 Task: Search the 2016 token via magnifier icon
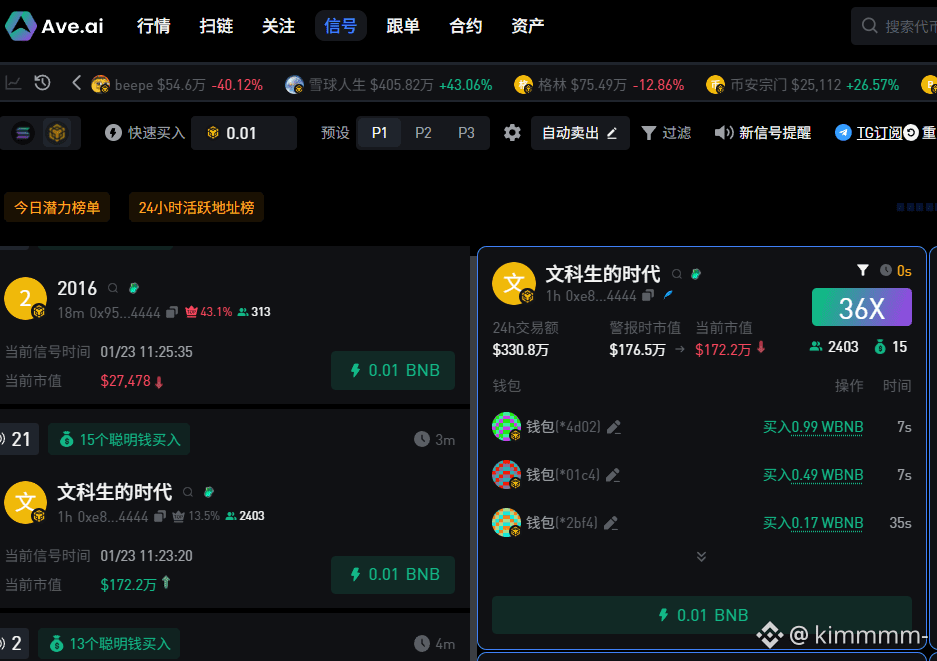[113, 289]
